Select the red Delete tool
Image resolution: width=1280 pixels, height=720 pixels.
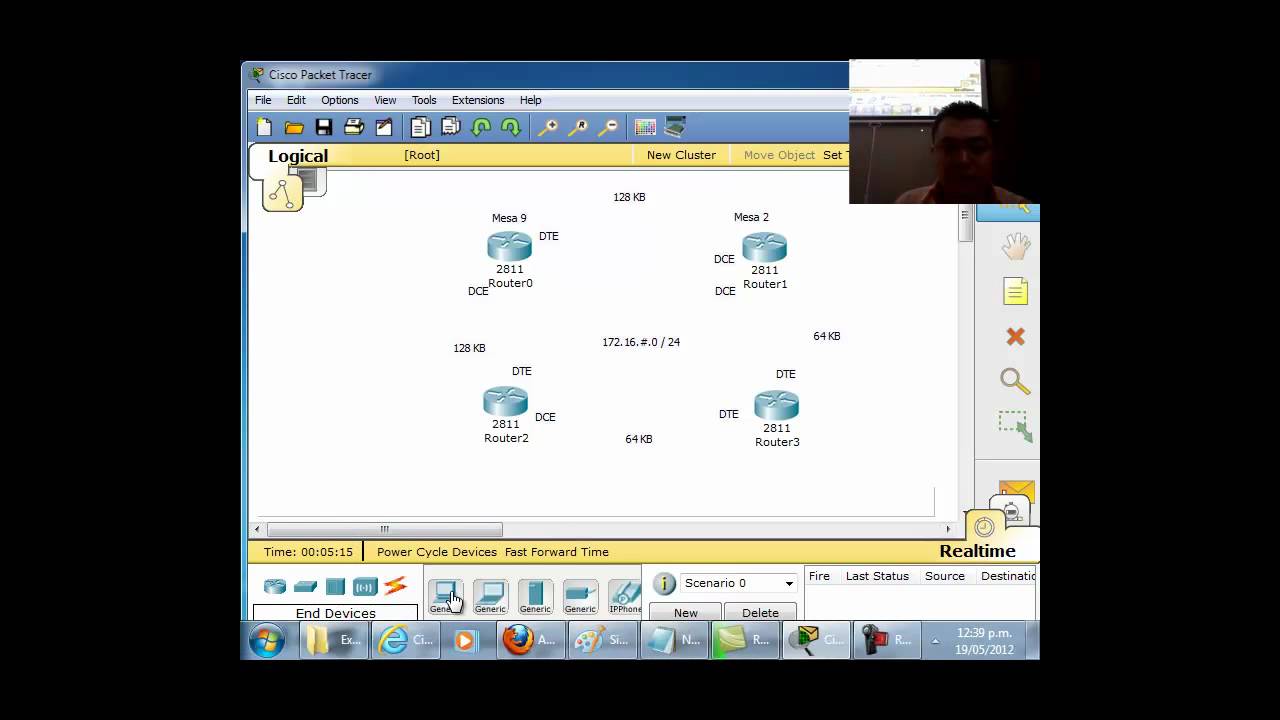coord(1015,337)
